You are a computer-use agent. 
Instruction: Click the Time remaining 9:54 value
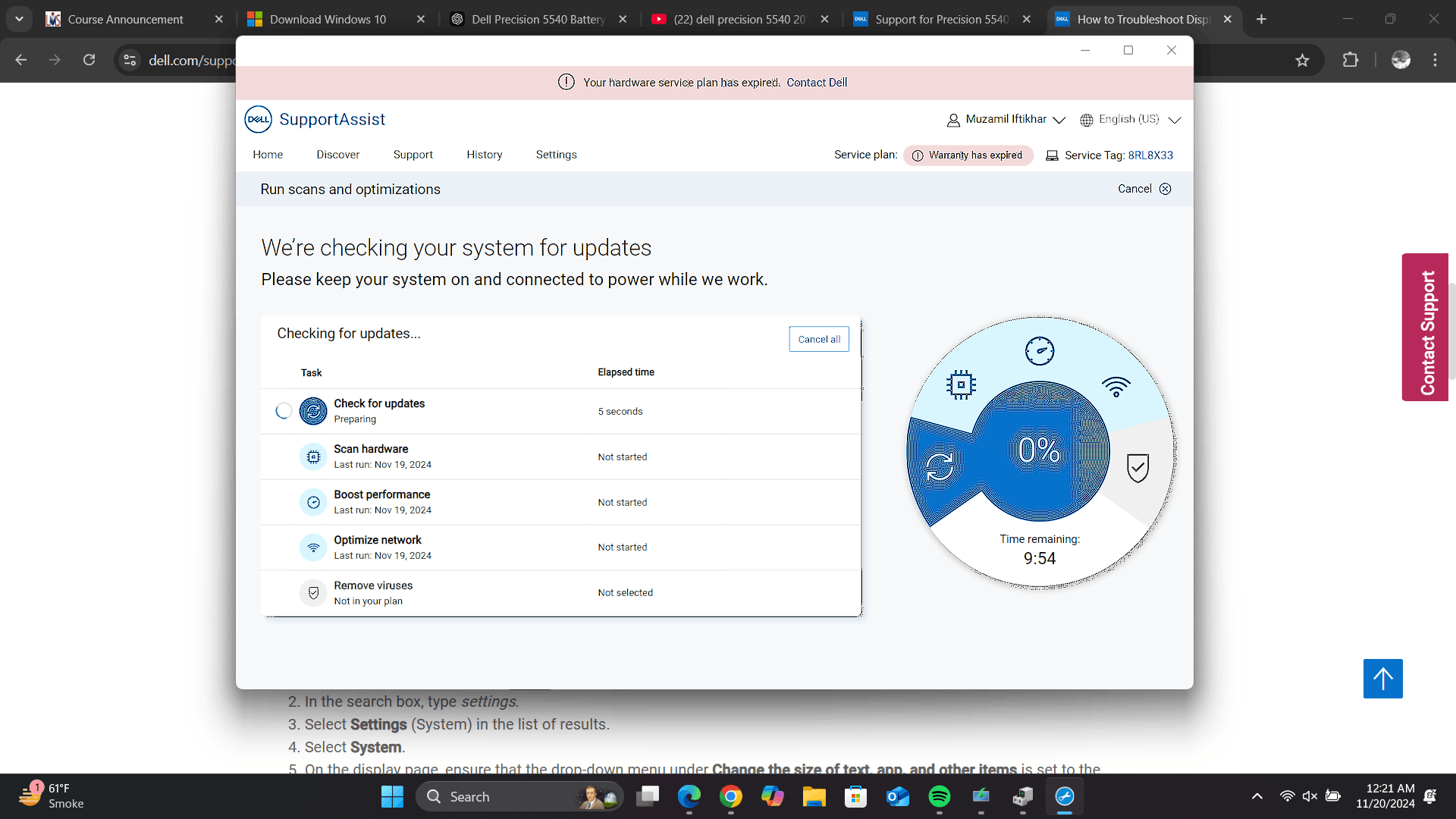click(x=1040, y=559)
